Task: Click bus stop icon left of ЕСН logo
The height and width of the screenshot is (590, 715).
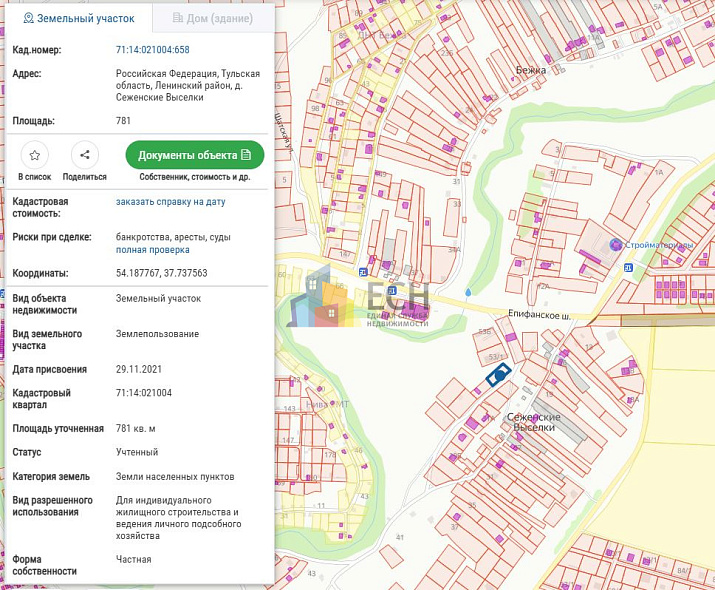Action: pos(363,272)
